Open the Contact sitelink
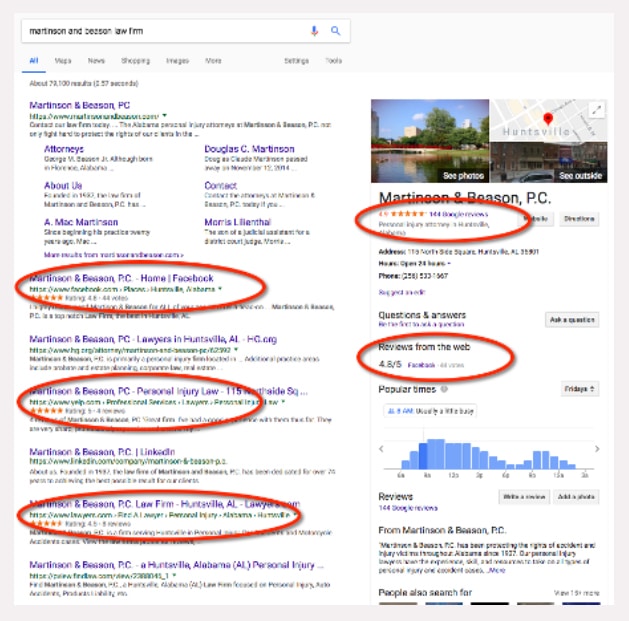This screenshot has height=621, width=629. 221,185
